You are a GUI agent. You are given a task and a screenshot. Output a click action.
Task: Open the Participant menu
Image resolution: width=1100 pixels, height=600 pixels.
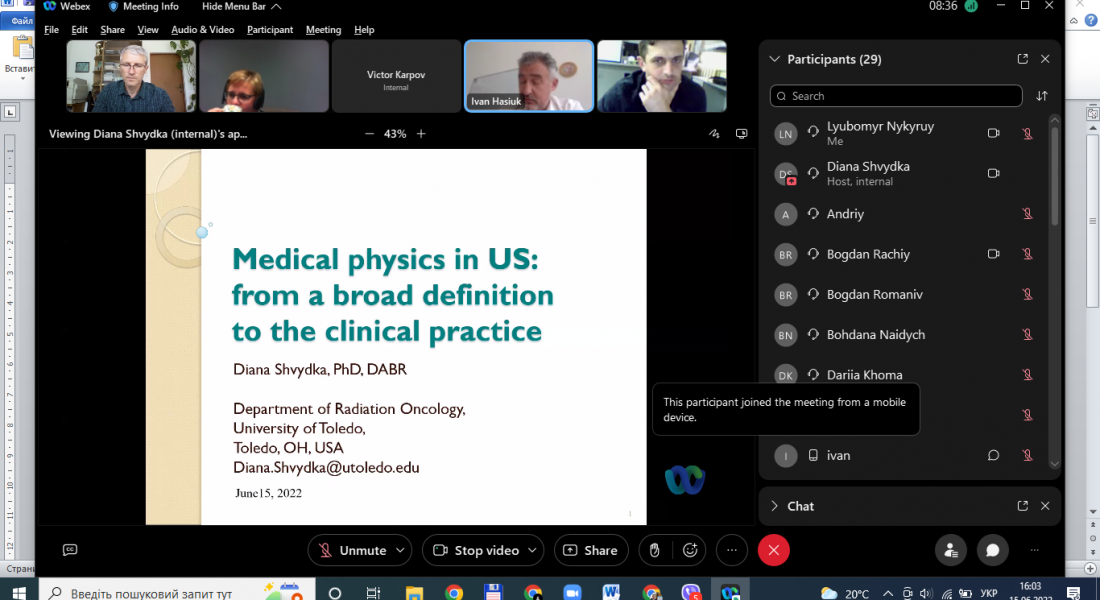(270, 30)
